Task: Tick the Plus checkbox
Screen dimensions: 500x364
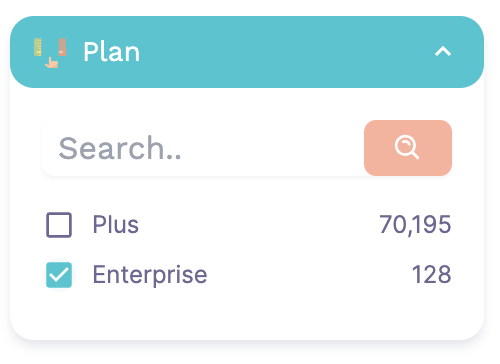Action: [x=59, y=225]
